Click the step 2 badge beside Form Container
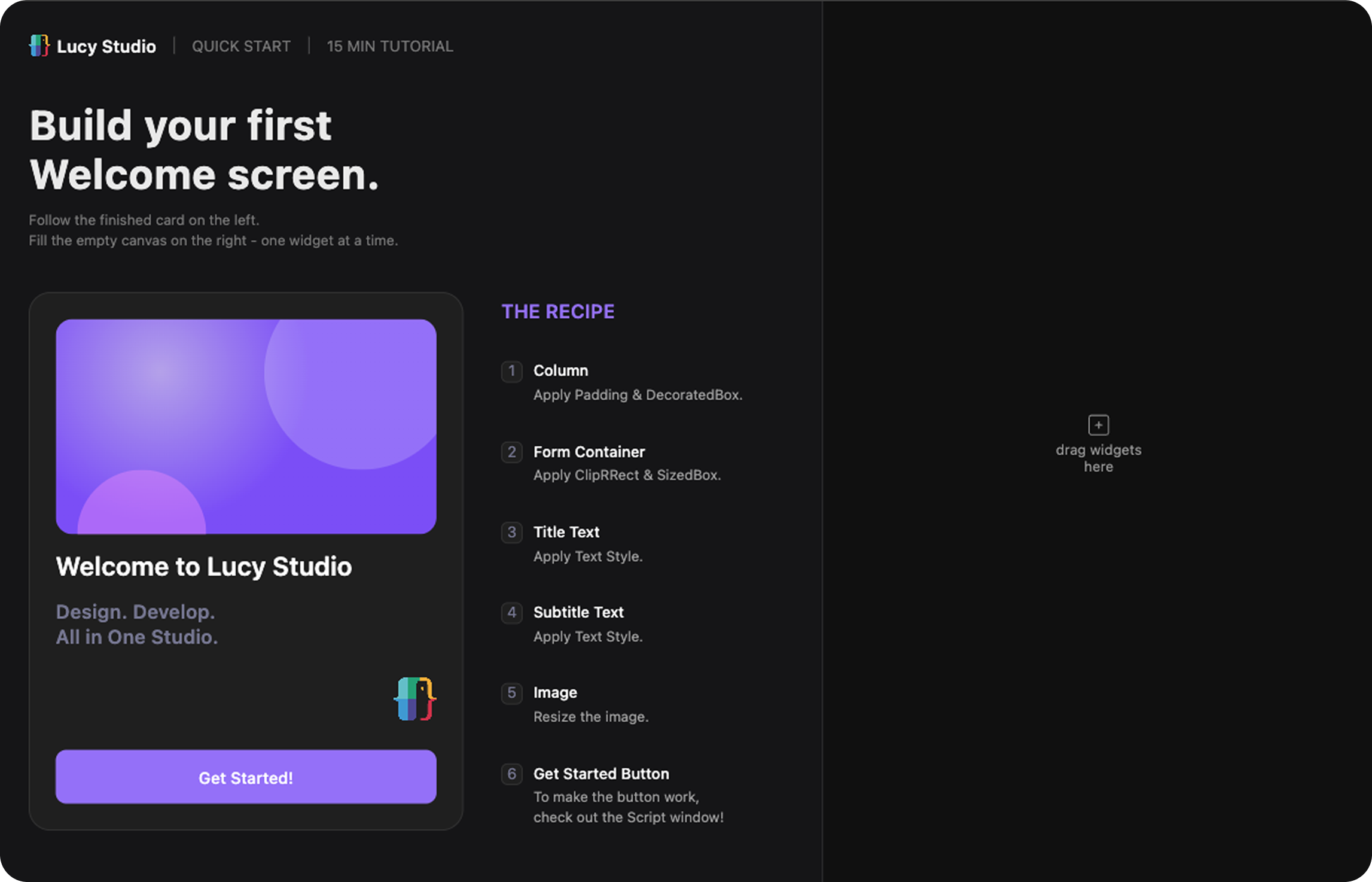Image resolution: width=1372 pixels, height=882 pixels. click(511, 452)
